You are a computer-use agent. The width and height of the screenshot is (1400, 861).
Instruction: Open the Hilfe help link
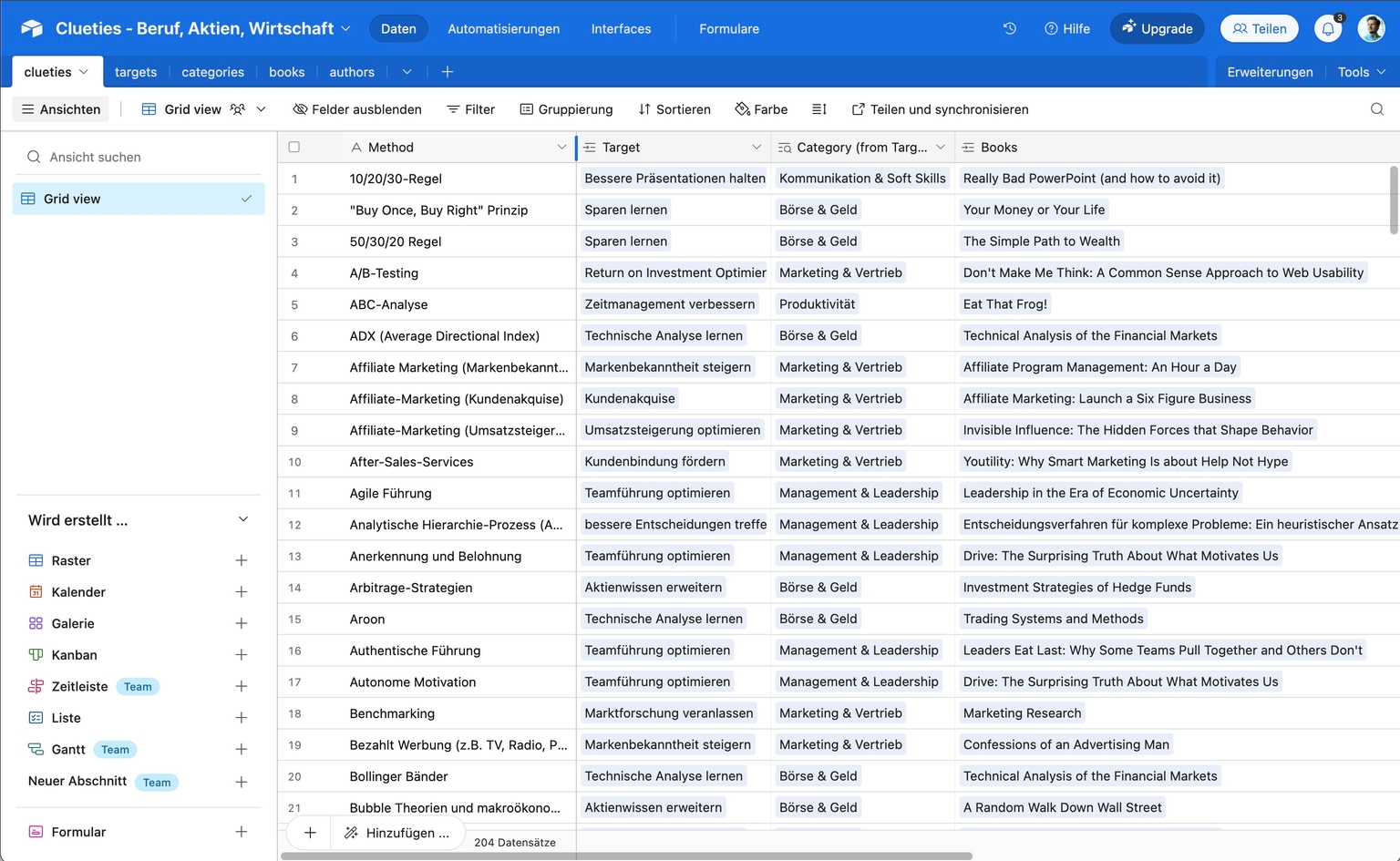pos(1066,29)
